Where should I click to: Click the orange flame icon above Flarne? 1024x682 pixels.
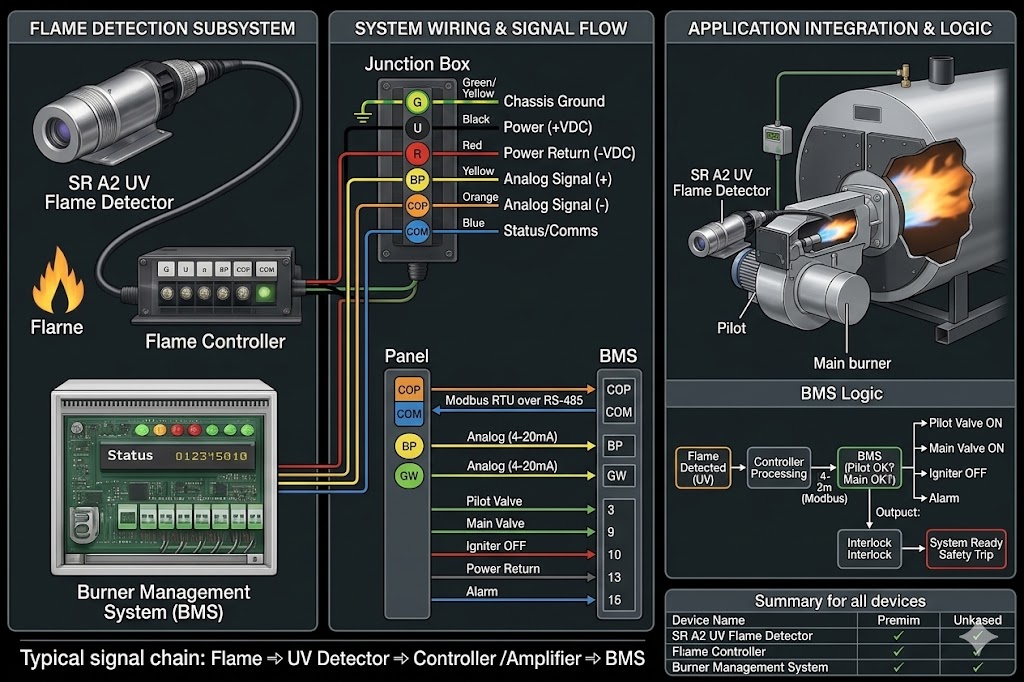pyautogui.click(x=59, y=281)
